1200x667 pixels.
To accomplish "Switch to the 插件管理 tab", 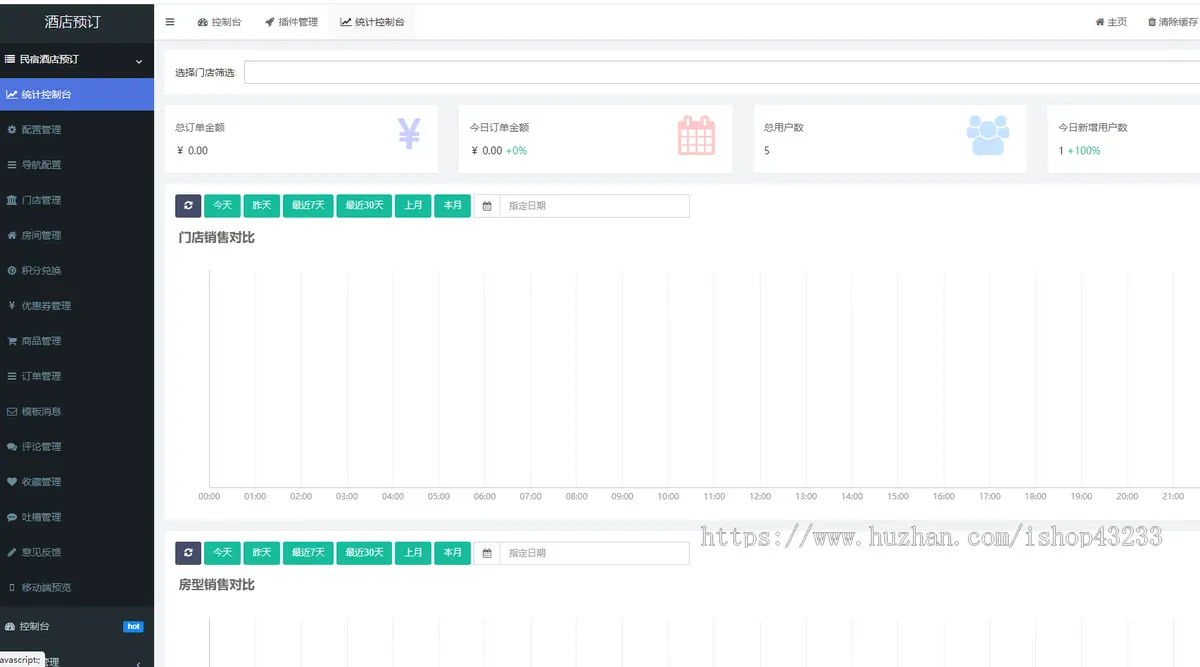I will coord(291,22).
